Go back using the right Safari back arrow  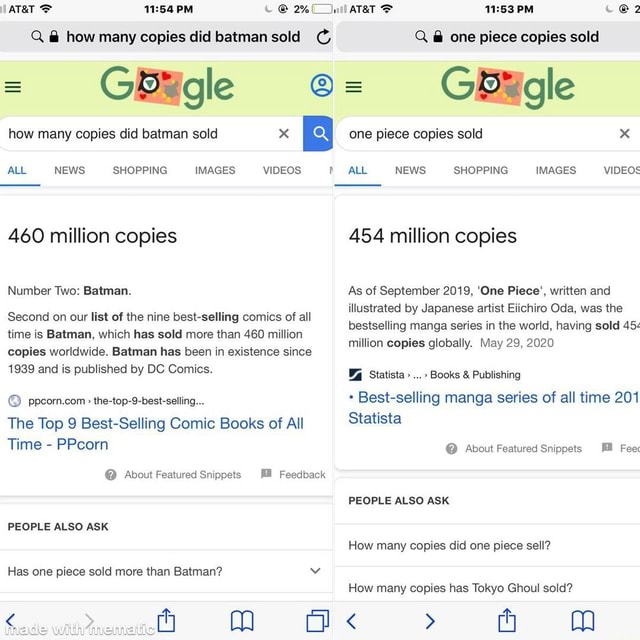click(351, 621)
